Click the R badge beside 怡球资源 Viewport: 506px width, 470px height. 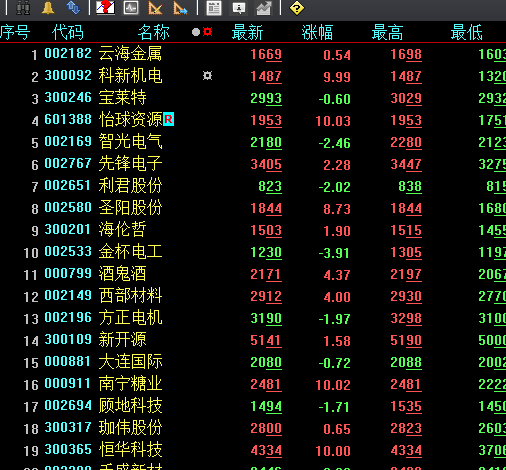pyautogui.click(x=169, y=119)
